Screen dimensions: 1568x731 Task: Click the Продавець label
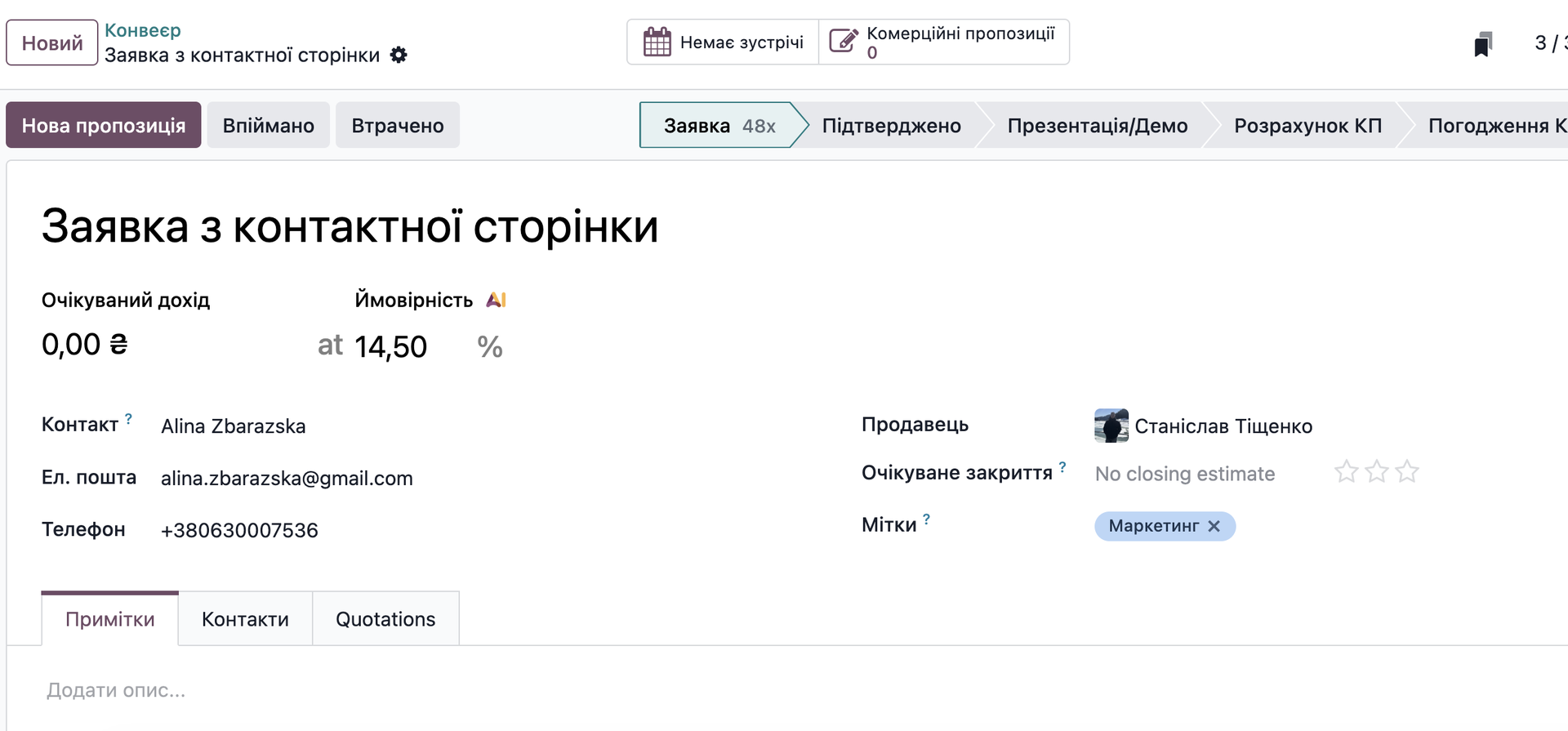tap(915, 425)
